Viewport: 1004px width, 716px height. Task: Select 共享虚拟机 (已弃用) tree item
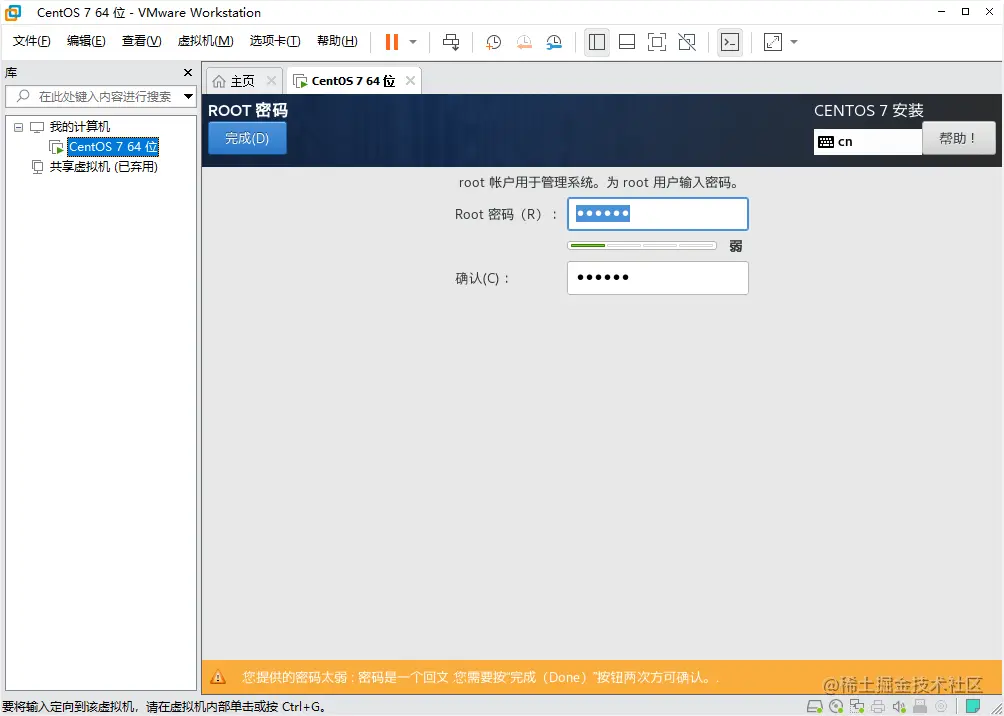103,167
